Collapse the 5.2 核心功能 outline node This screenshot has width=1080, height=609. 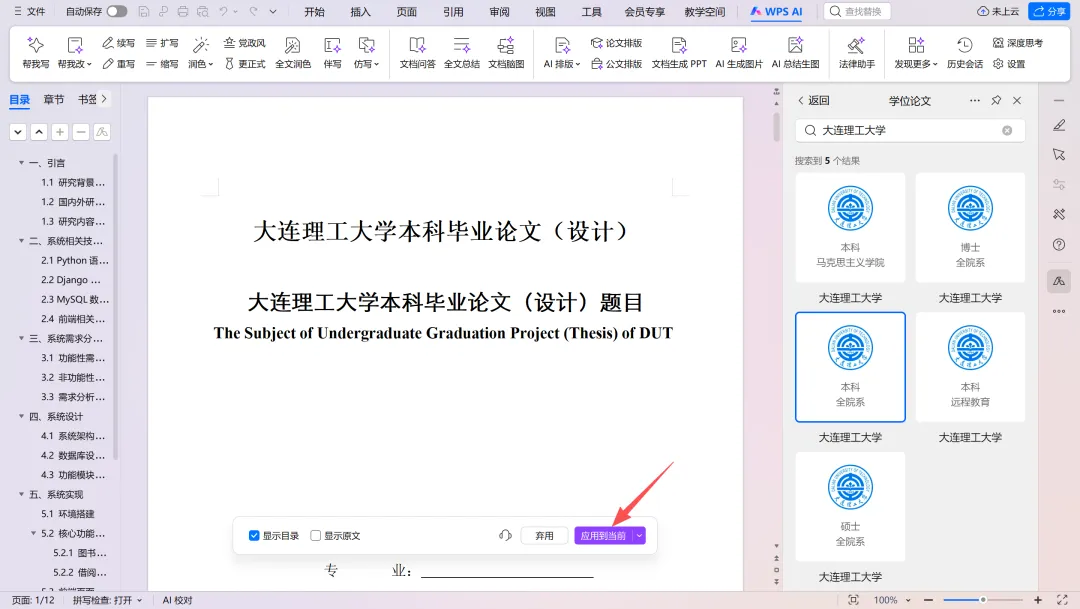pos(33,533)
